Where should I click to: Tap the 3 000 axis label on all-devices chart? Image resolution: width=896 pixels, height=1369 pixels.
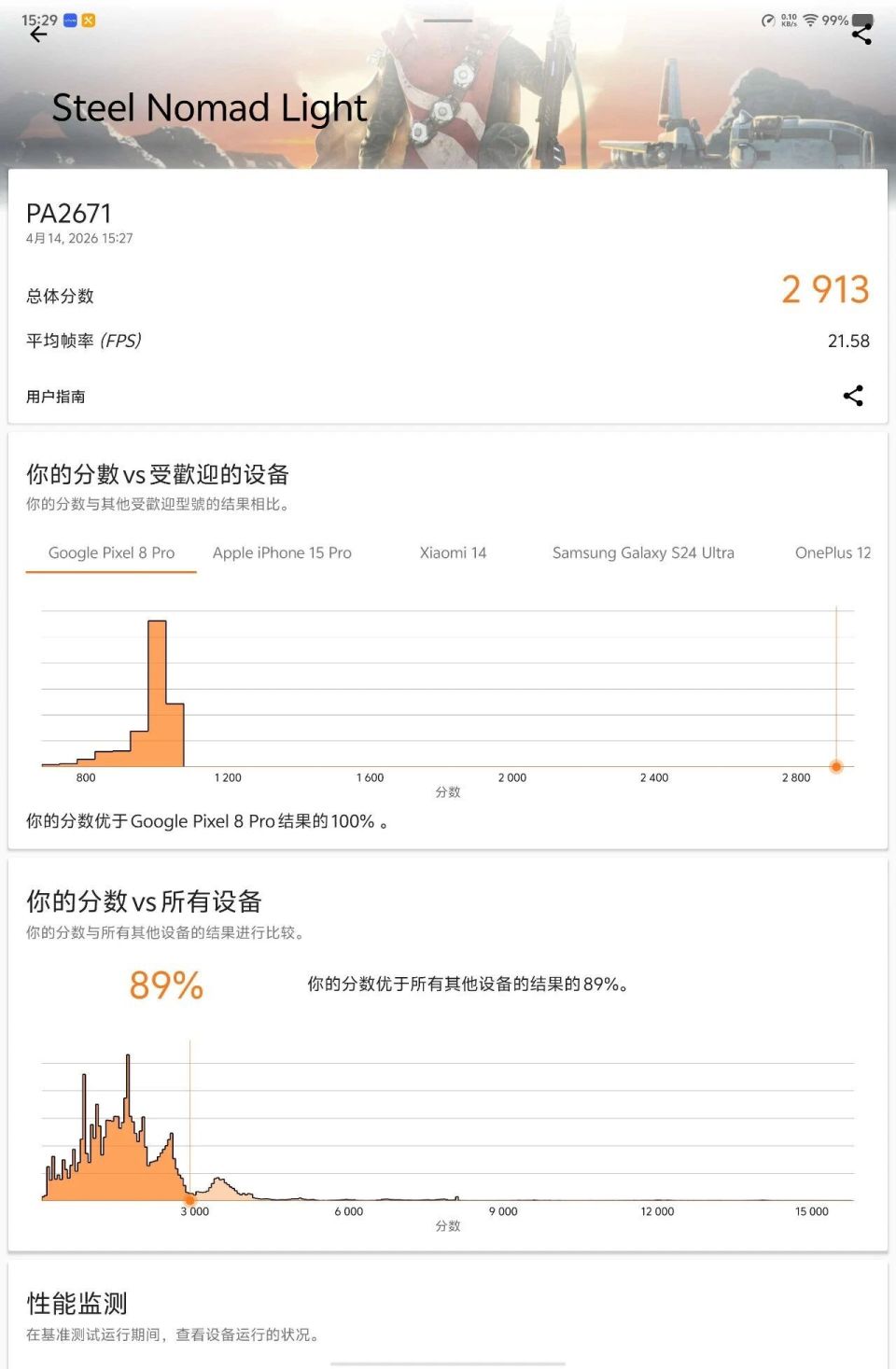(x=194, y=1211)
